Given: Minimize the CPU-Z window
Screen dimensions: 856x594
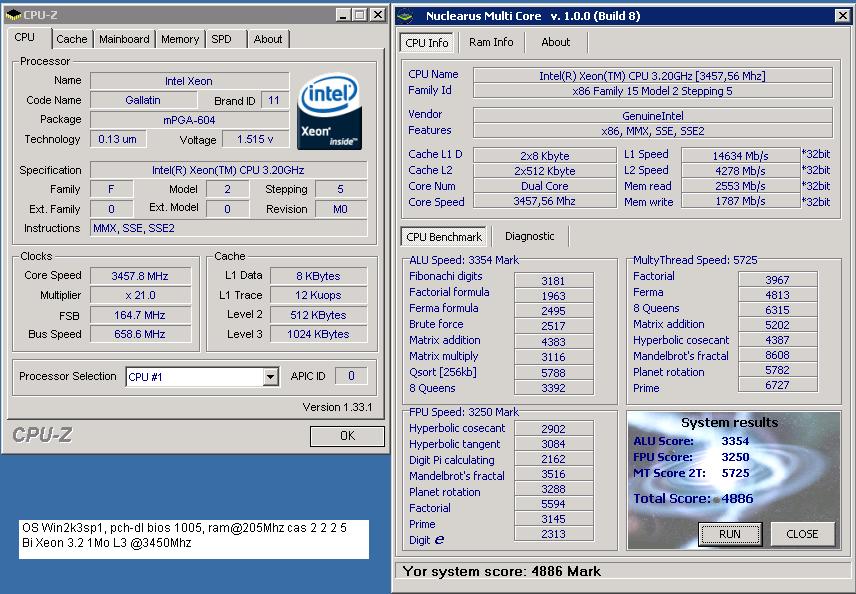Looking at the screenshot, I should 343,15.
